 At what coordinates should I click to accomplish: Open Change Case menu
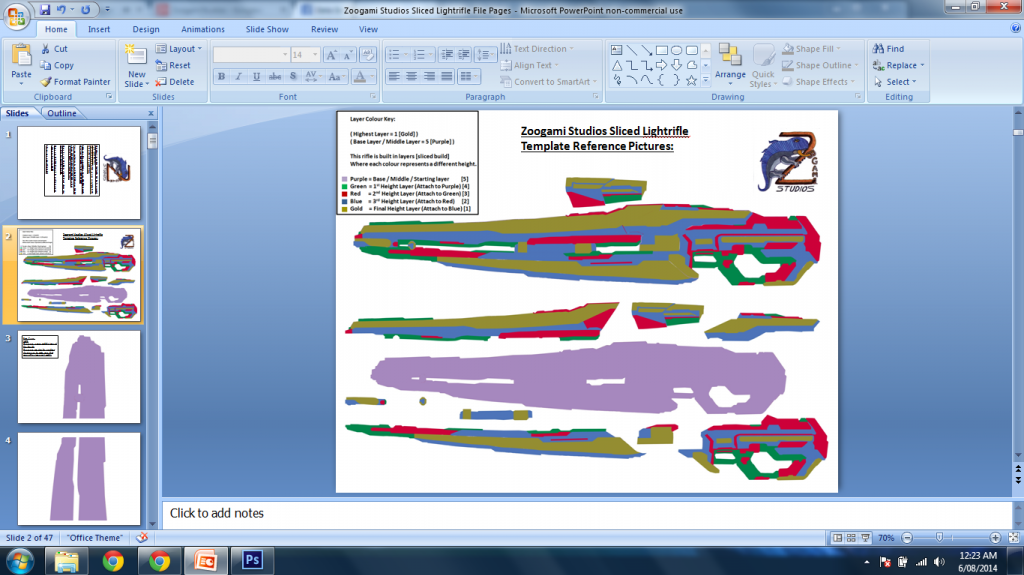coord(336,76)
